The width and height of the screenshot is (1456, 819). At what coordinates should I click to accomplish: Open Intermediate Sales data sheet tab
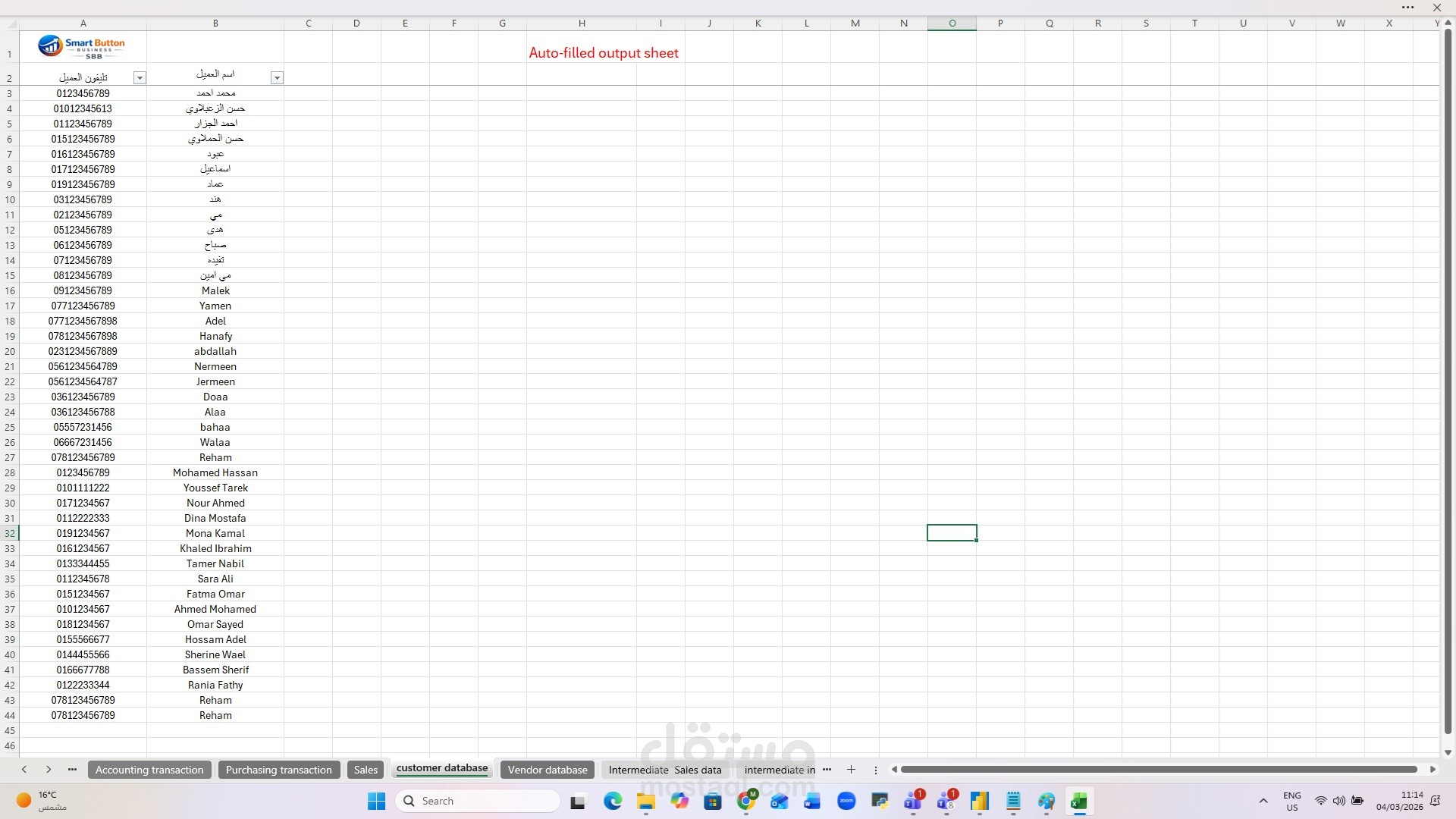click(665, 770)
